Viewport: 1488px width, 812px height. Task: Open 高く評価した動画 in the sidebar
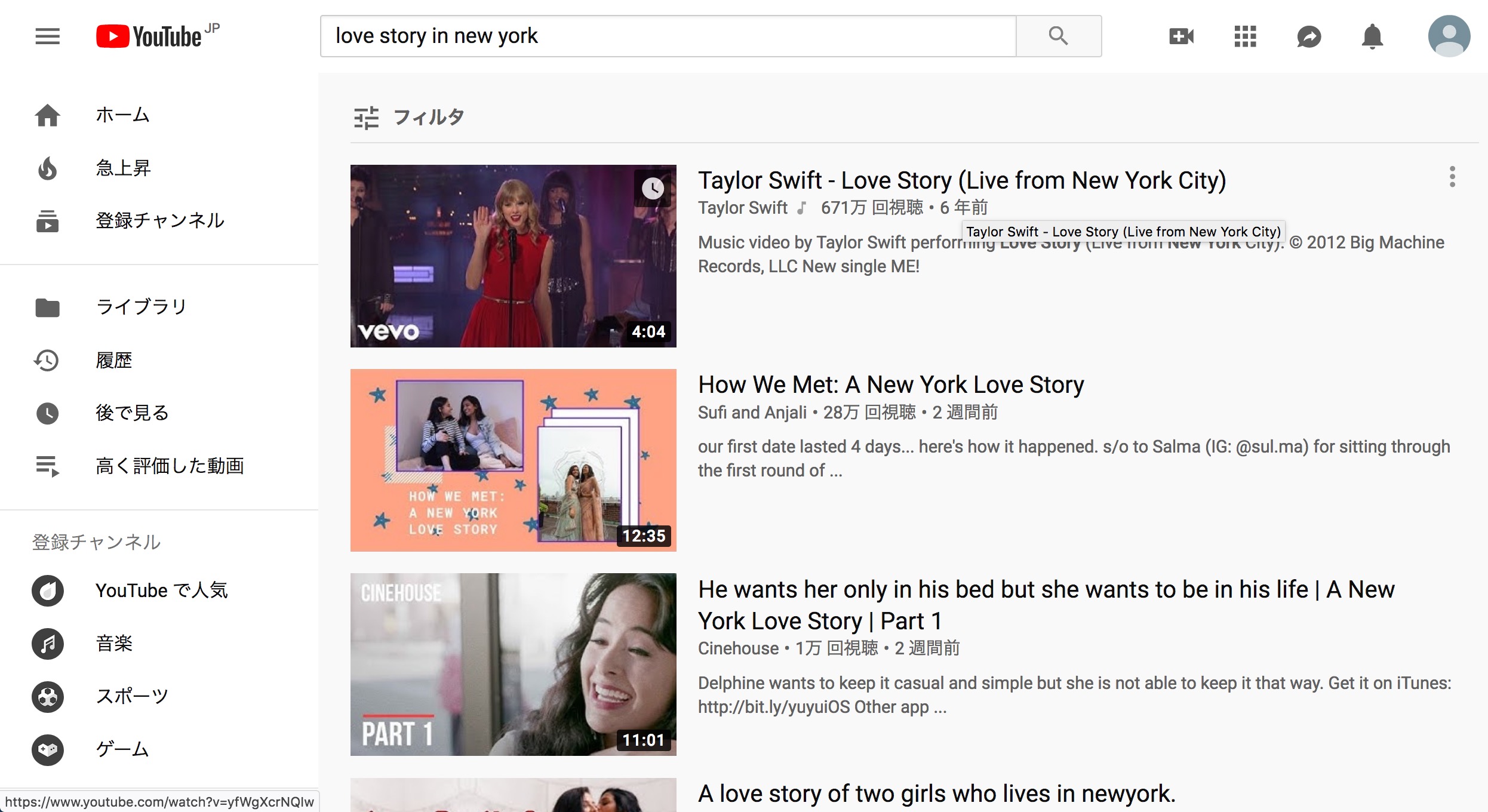click(170, 466)
